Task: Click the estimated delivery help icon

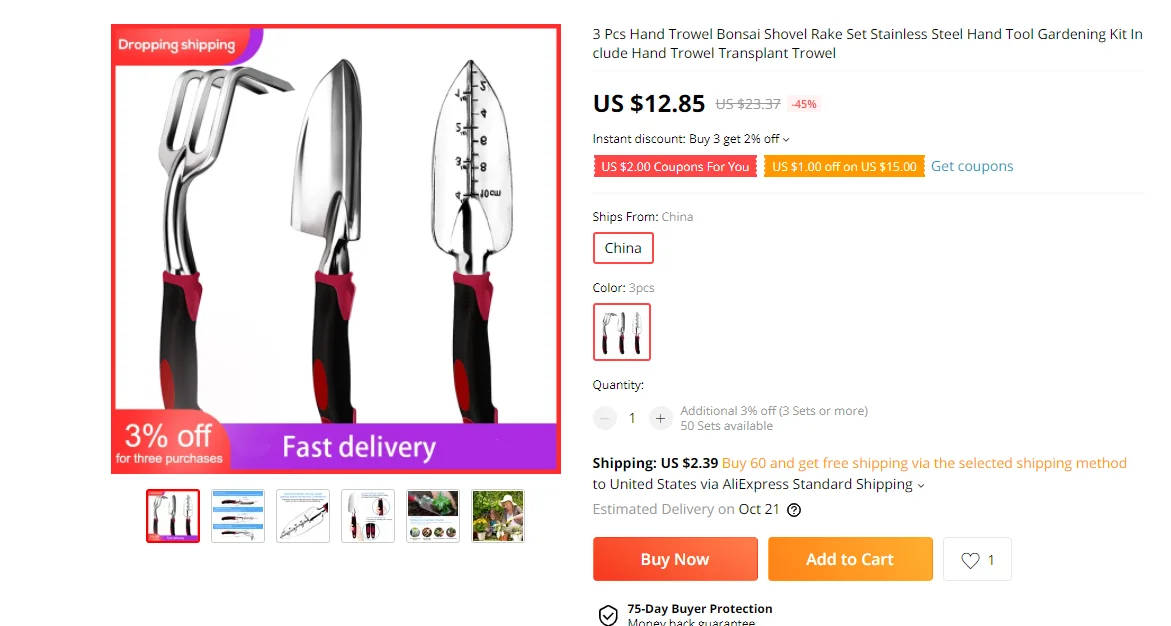Action: pyautogui.click(x=794, y=510)
